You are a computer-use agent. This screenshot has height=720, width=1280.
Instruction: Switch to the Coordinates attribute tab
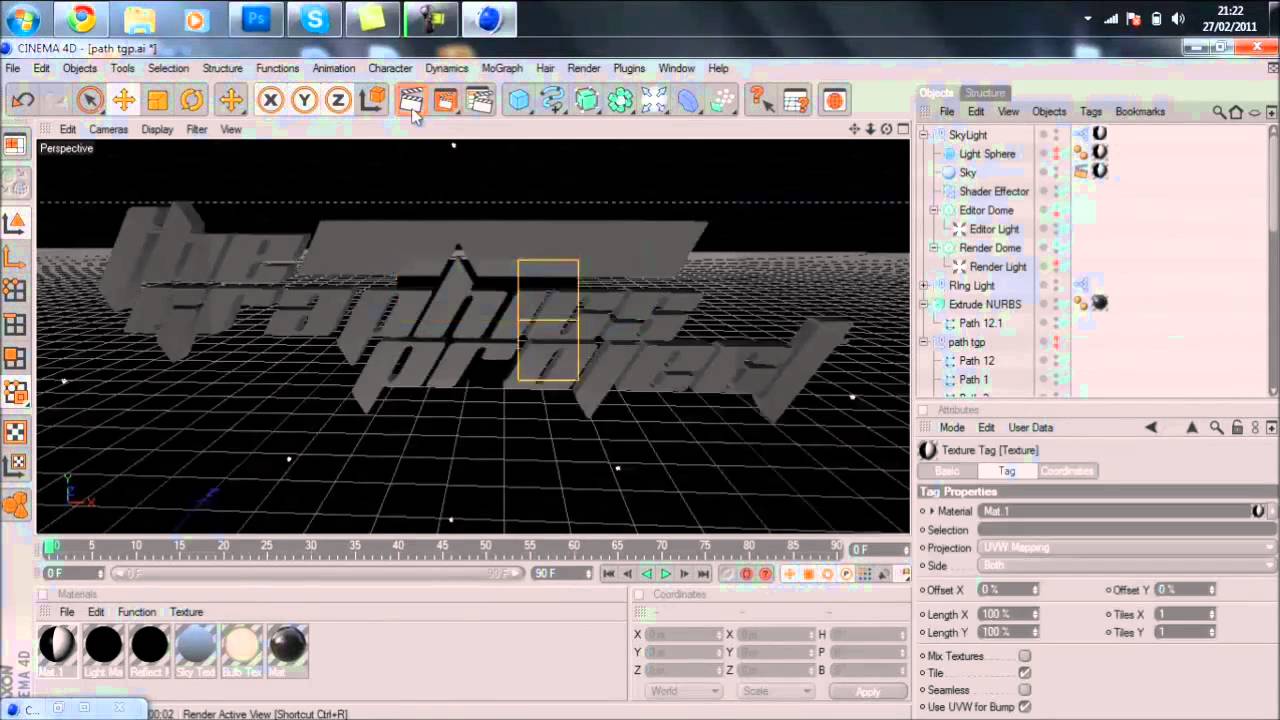pyautogui.click(x=1067, y=471)
